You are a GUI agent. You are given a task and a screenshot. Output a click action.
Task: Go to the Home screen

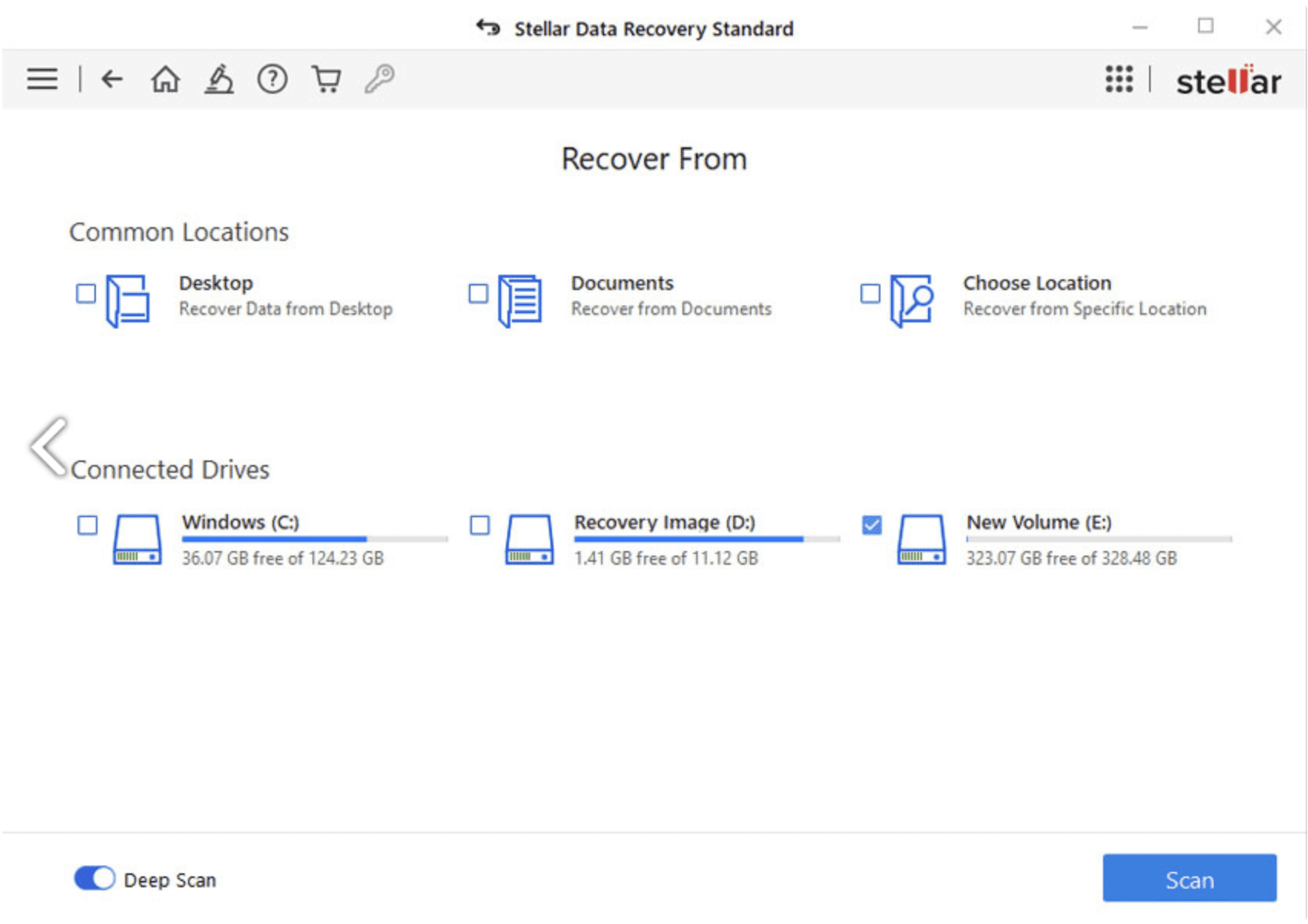pos(166,78)
